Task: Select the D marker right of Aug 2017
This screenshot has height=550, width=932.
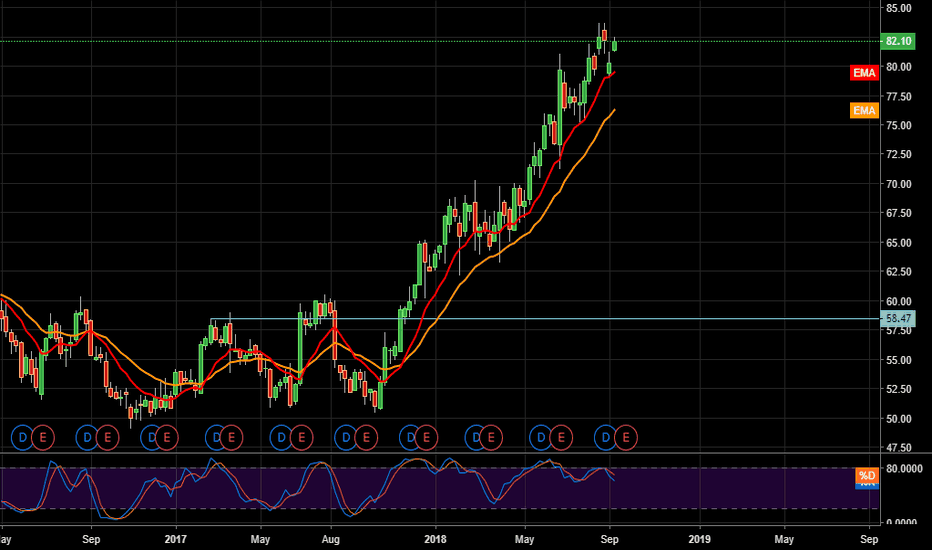Action: [x=346, y=438]
